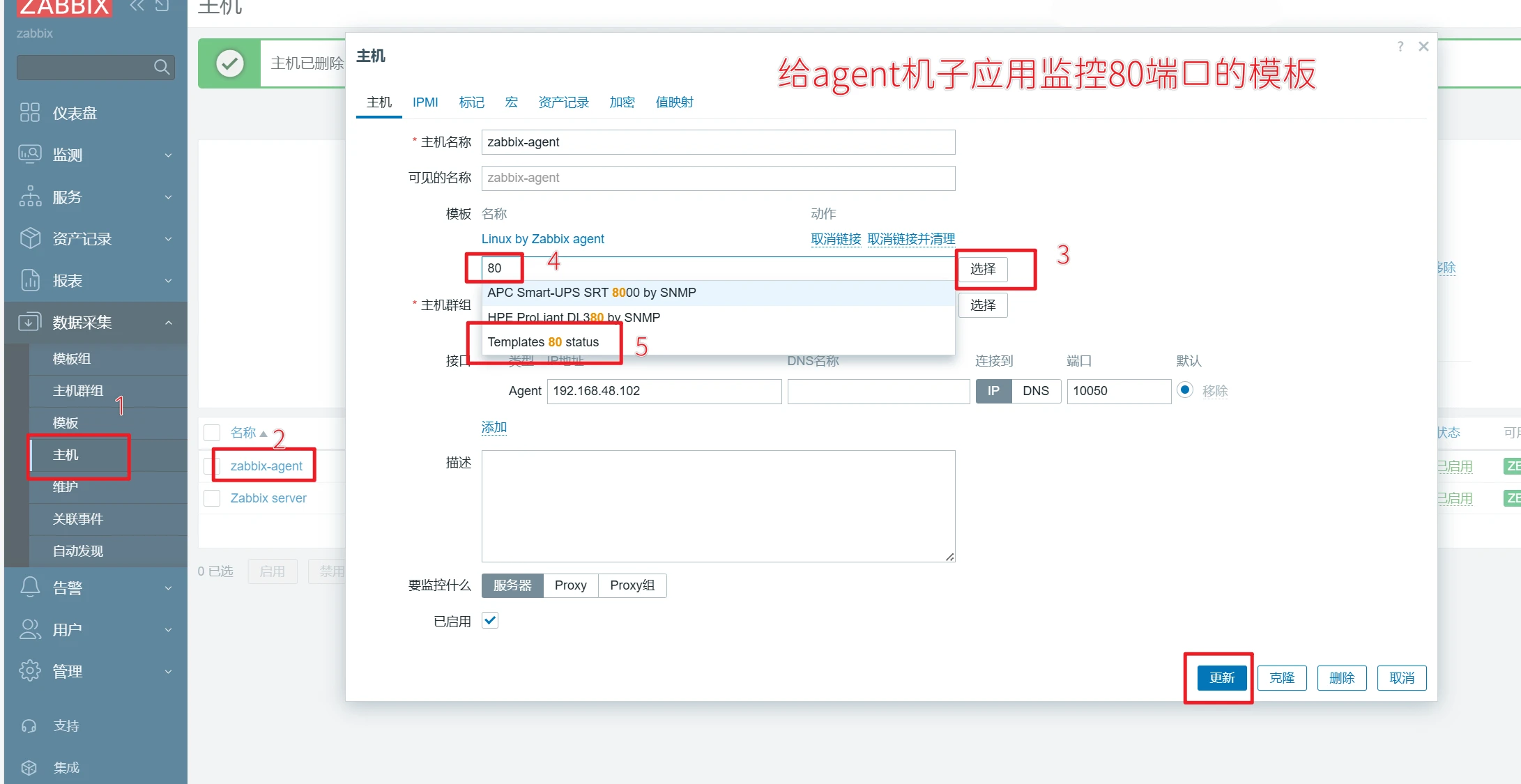This screenshot has width=1521, height=784.
Task: Click the blue 更新 button
Action: click(1221, 677)
